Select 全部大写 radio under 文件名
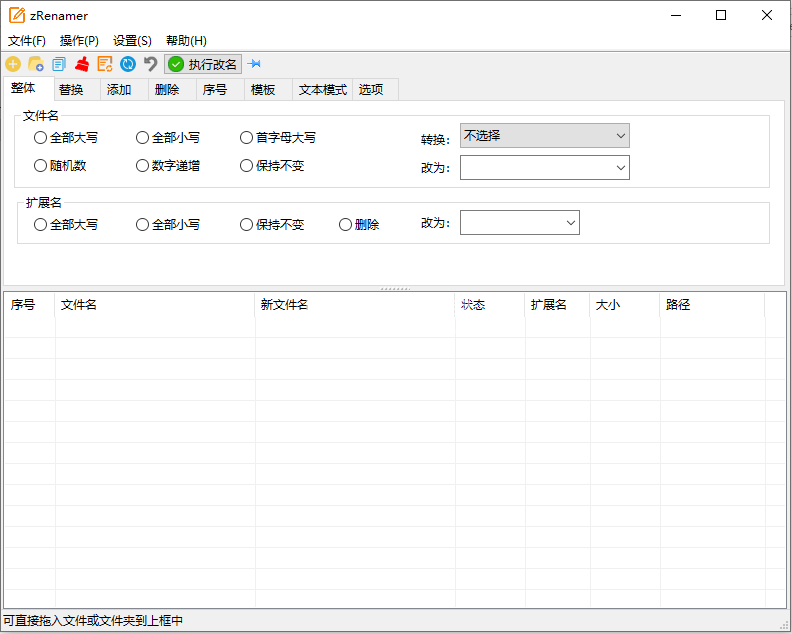Screen dimensions: 792x634 [x=66, y=137]
